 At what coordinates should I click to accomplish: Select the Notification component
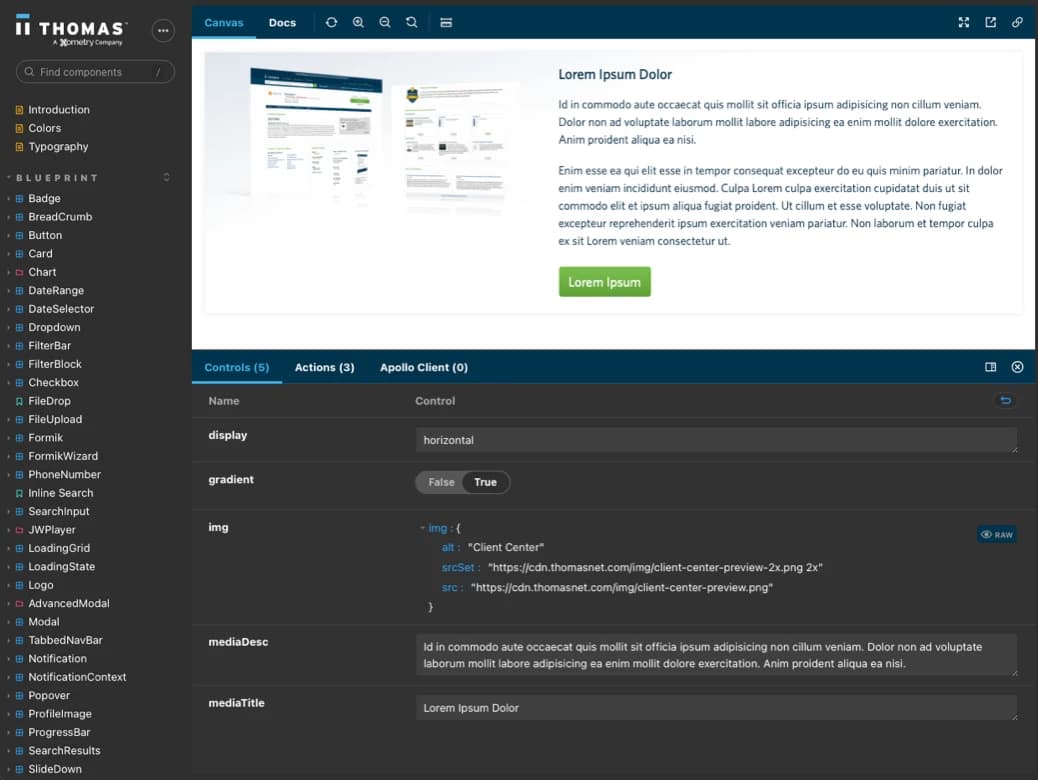coord(58,659)
